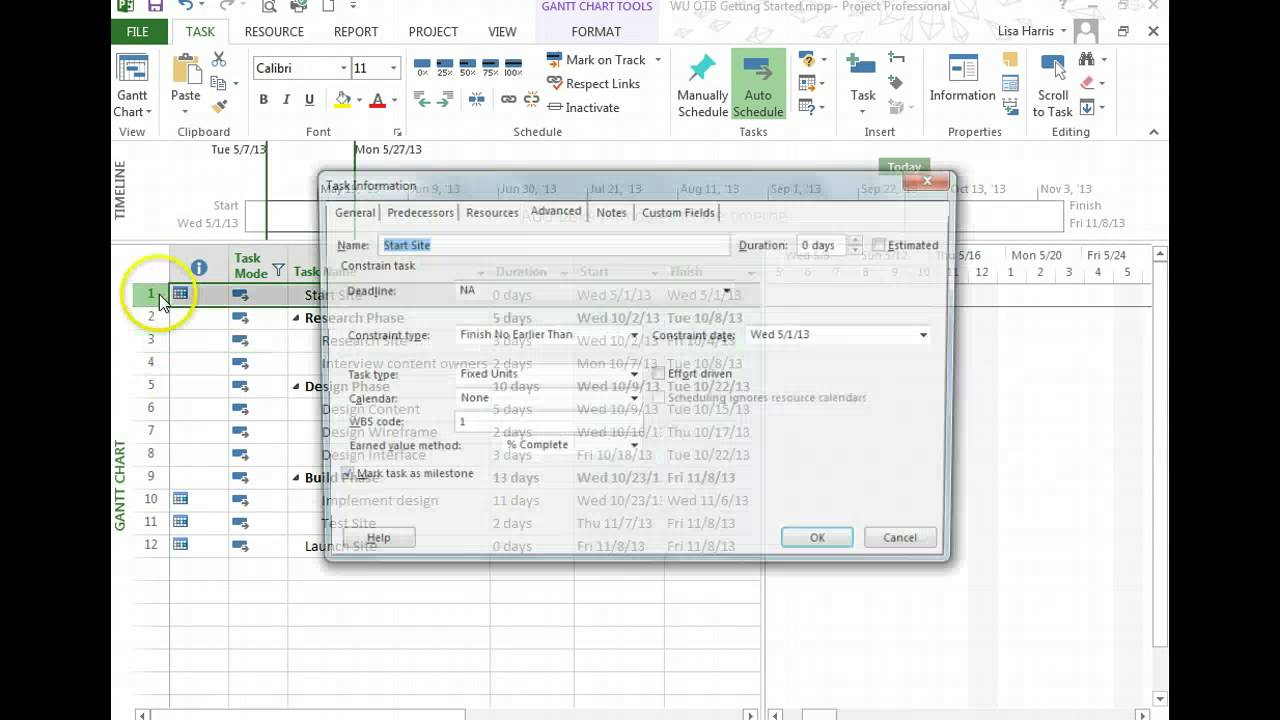Collapse the Research Phase summary task
This screenshot has height=720, width=1280.
[296, 318]
